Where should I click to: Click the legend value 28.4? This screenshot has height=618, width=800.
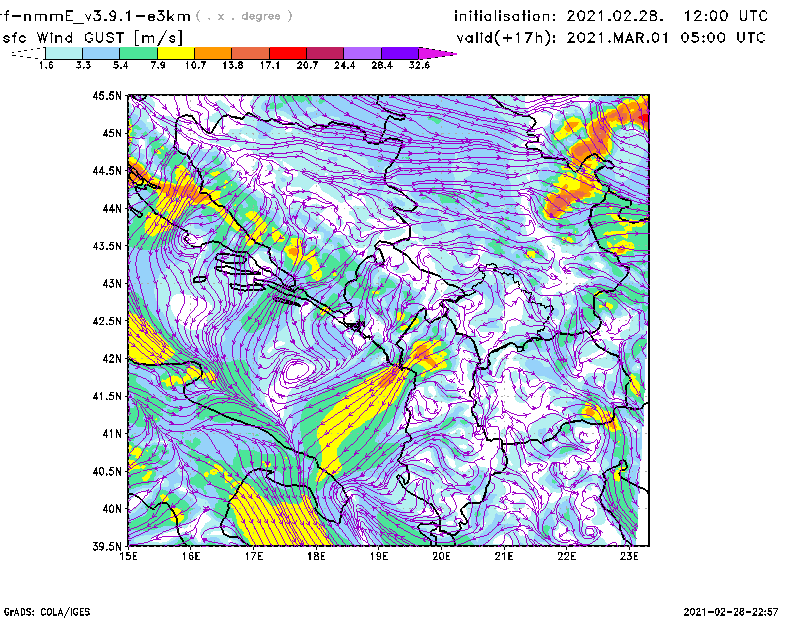(x=382, y=65)
